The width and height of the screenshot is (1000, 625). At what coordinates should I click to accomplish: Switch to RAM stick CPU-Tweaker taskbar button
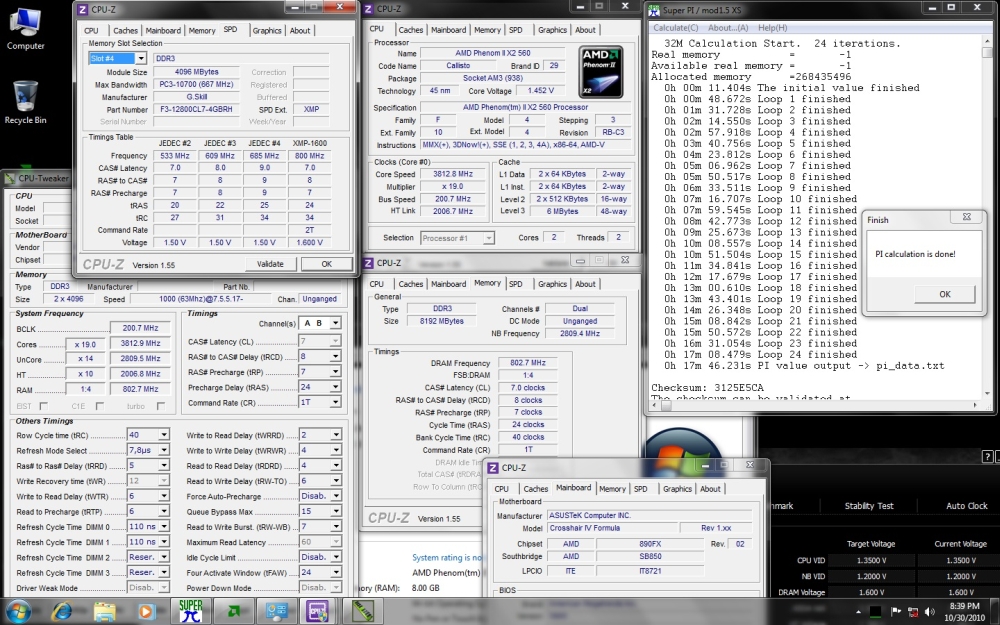362,611
